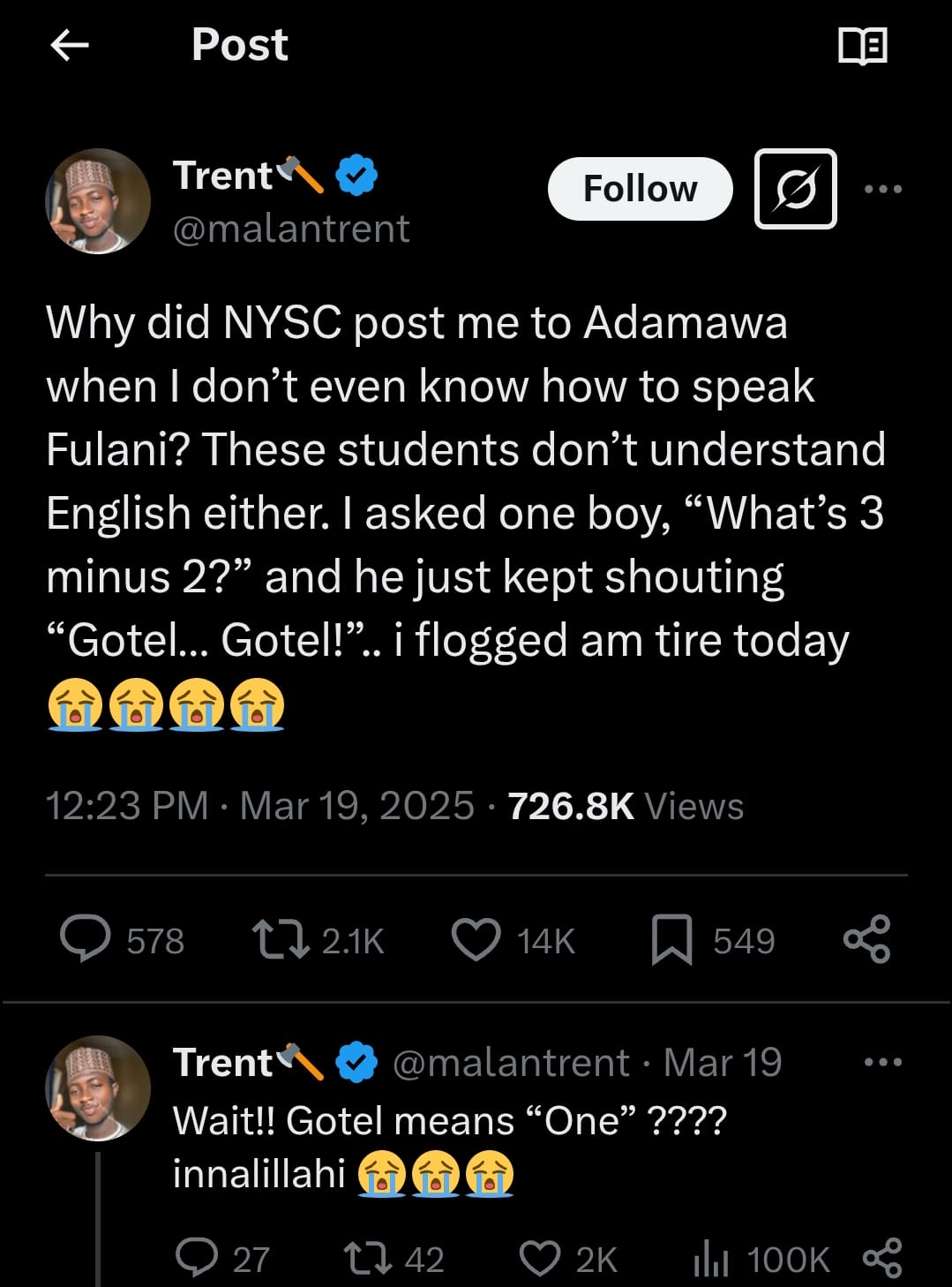Open Trent's profile picture on main post
This screenshot has width=952, height=1287.
pyautogui.click(x=98, y=201)
